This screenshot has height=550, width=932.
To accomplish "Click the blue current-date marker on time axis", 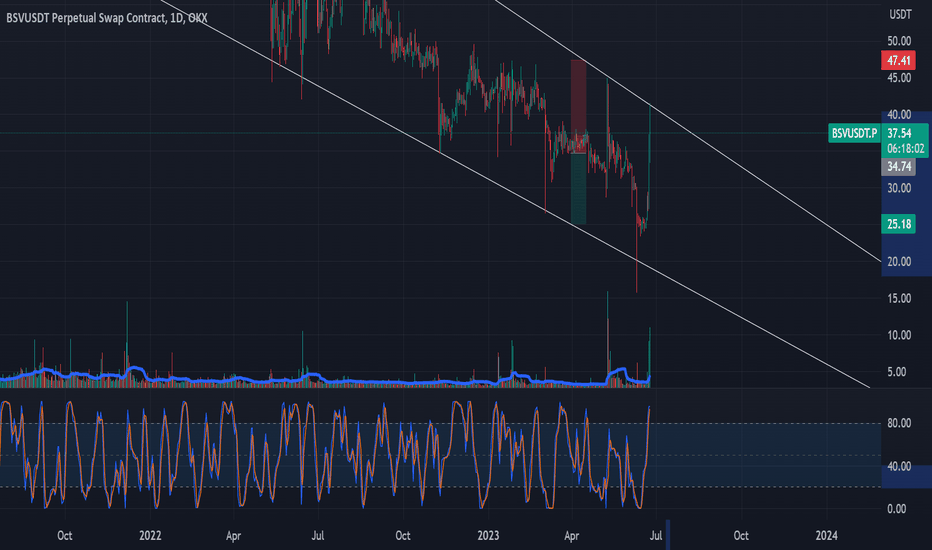I will (x=668, y=535).
